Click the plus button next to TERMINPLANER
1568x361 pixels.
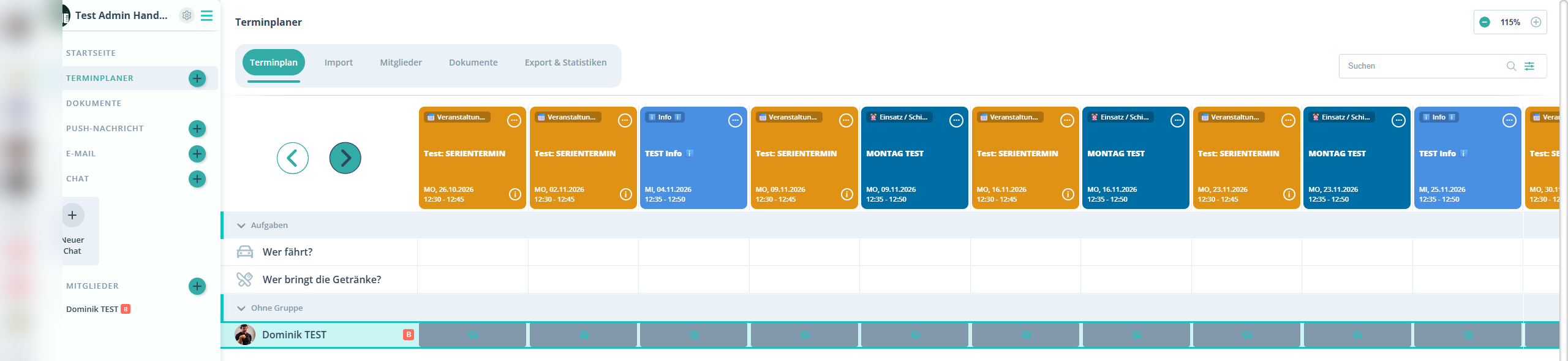click(197, 78)
